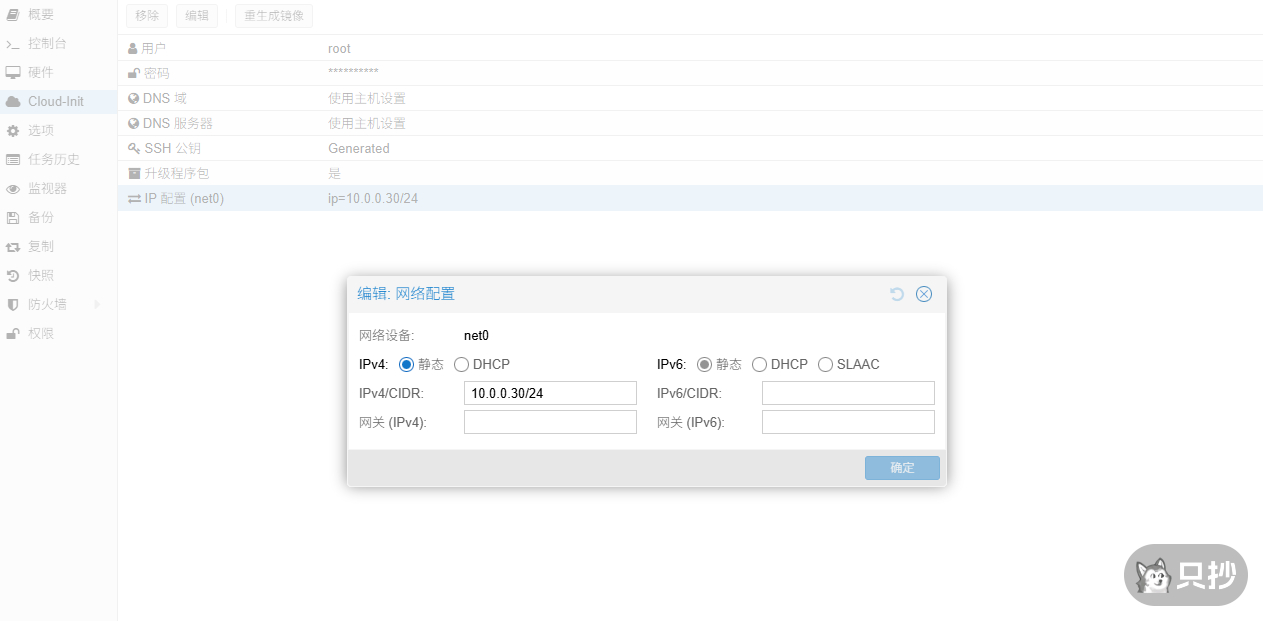
Task: Click the 重生成镜像 regenerate image button
Action: (x=274, y=16)
